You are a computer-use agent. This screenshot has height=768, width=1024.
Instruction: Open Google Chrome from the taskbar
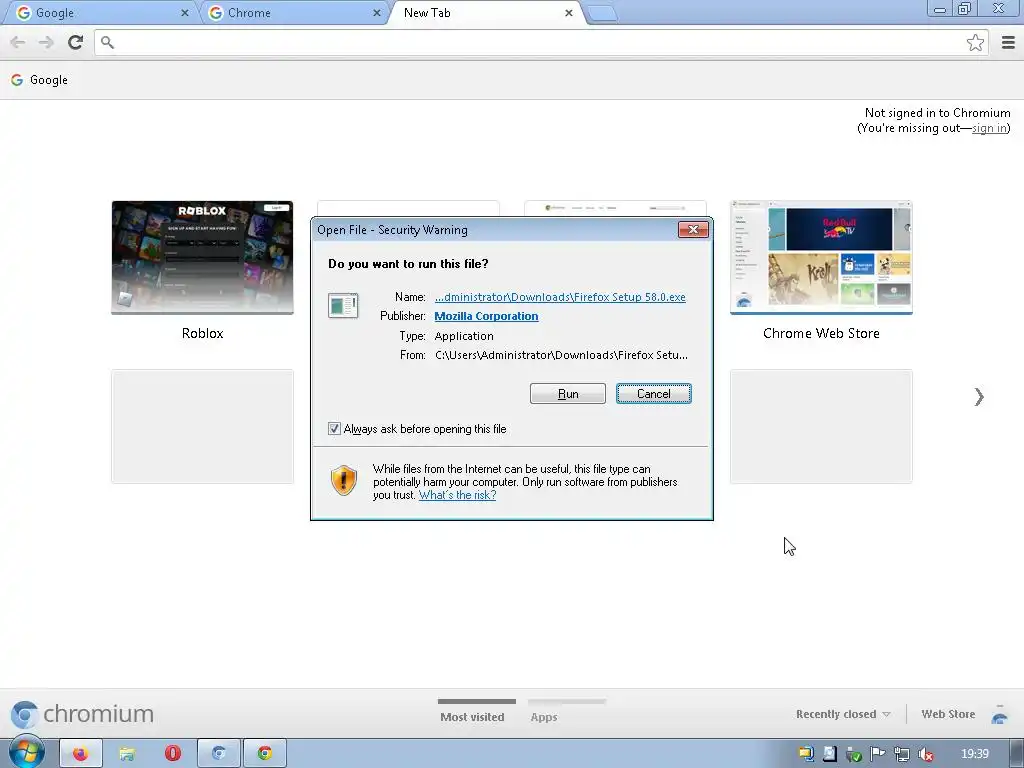point(264,754)
